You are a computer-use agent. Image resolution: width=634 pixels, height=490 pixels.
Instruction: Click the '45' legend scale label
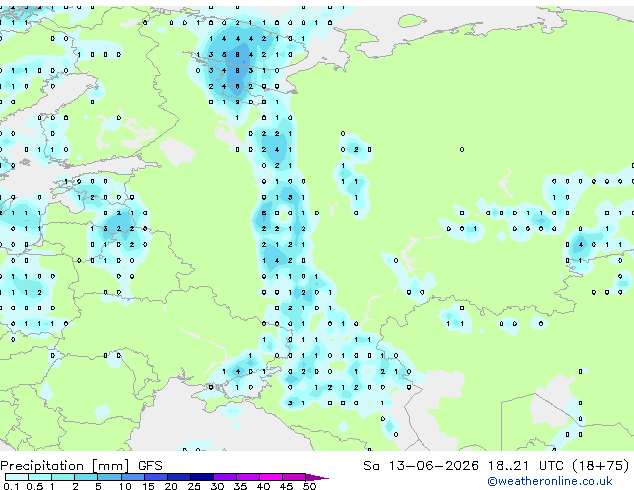click(x=286, y=486)
